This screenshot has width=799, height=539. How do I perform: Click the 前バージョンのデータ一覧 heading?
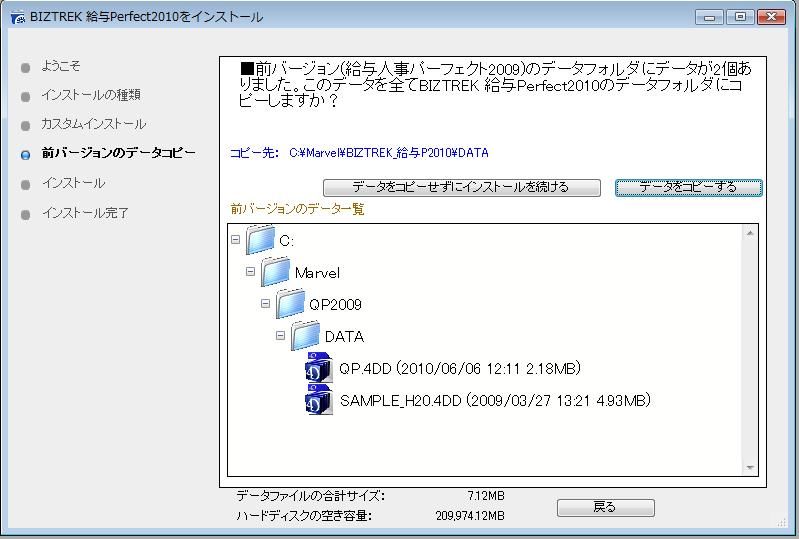pyautogui.click(x=297, y=209)
